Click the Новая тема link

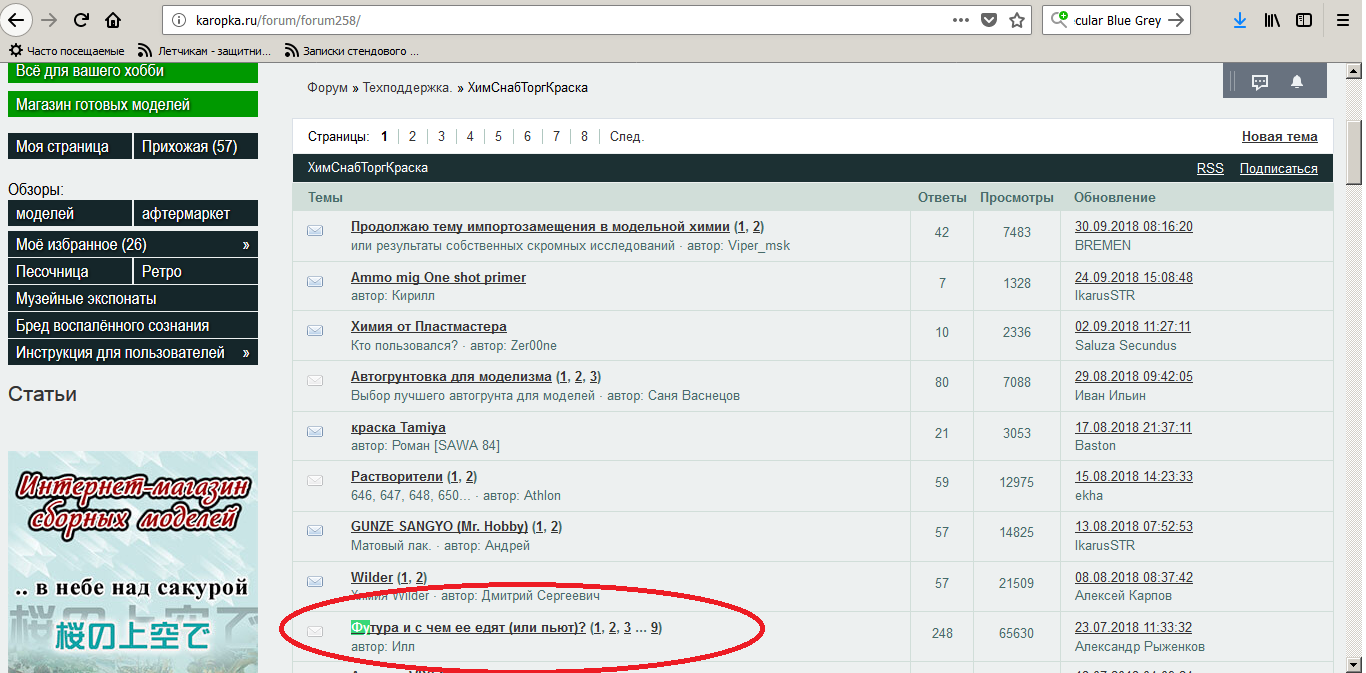(1279, 136)
